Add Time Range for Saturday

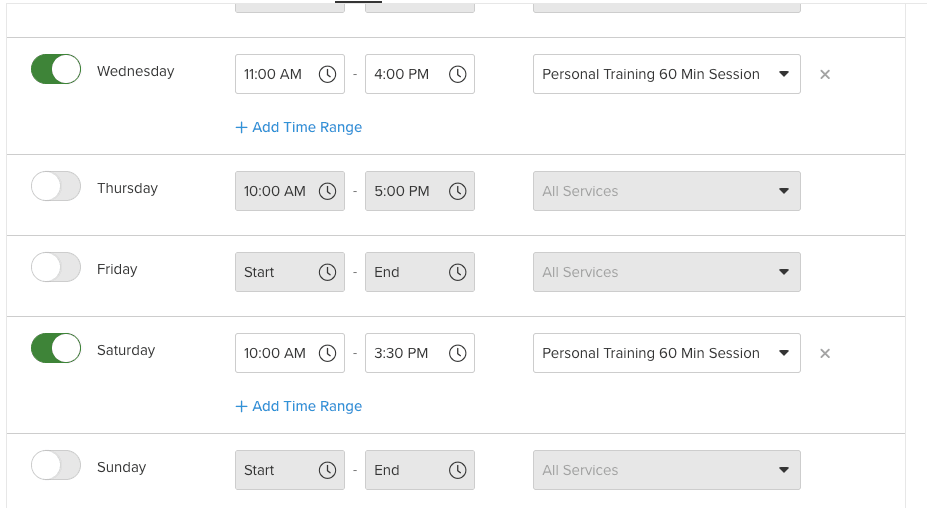pos(299,406)
